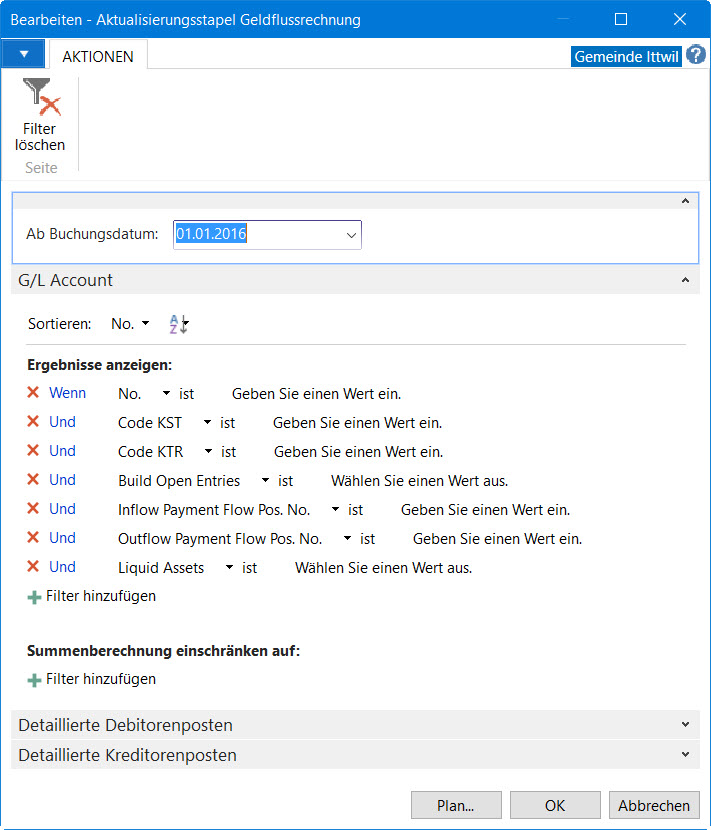
Task: Switch to the AKTIONEN tab
Action: point(98,56)
